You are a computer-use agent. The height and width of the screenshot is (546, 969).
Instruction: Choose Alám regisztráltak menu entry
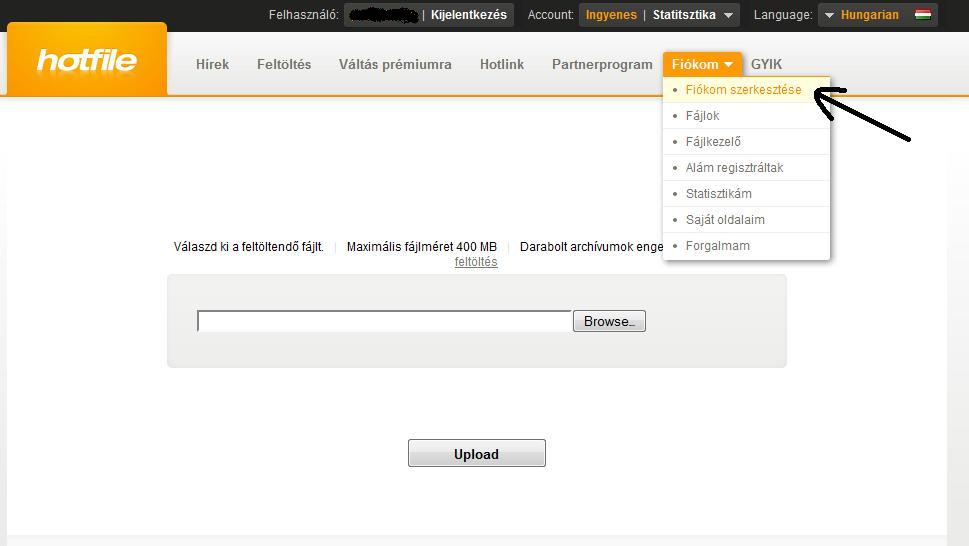746,167
